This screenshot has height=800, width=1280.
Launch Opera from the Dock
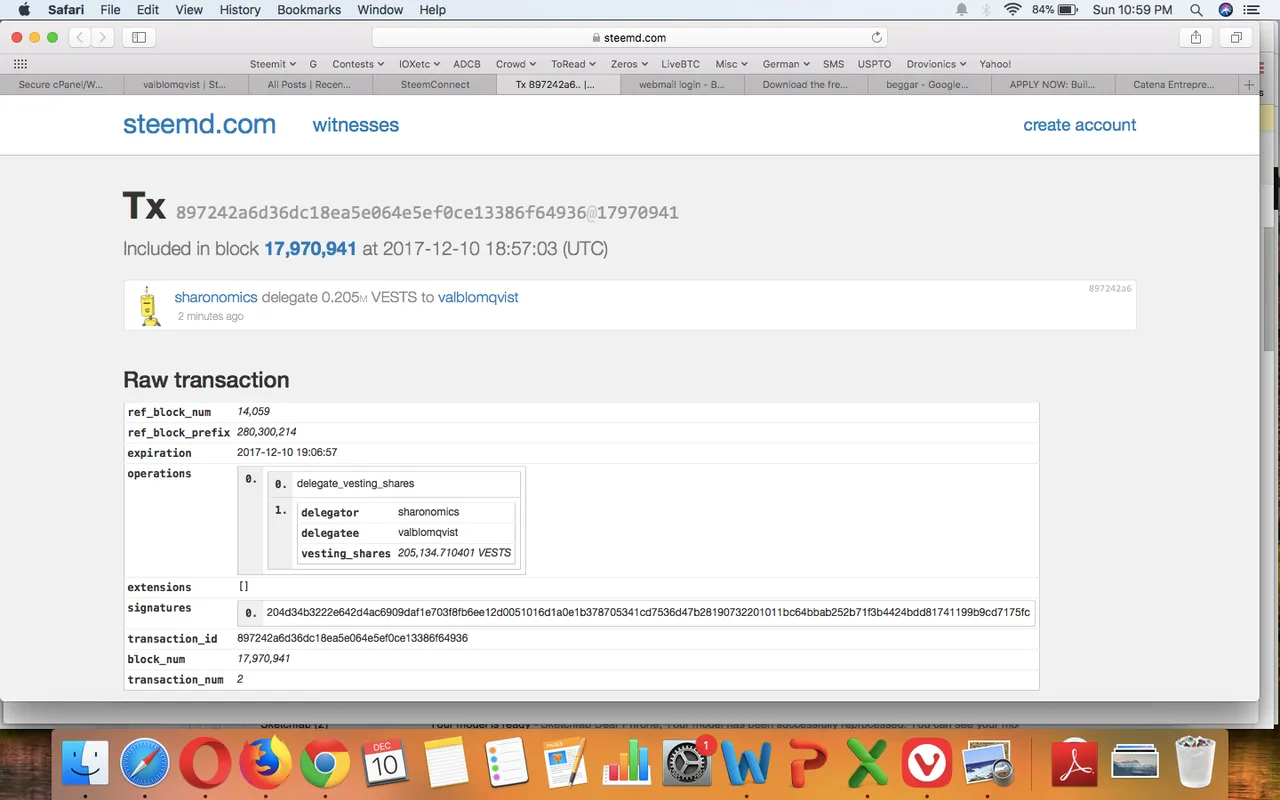coord(205,765)
